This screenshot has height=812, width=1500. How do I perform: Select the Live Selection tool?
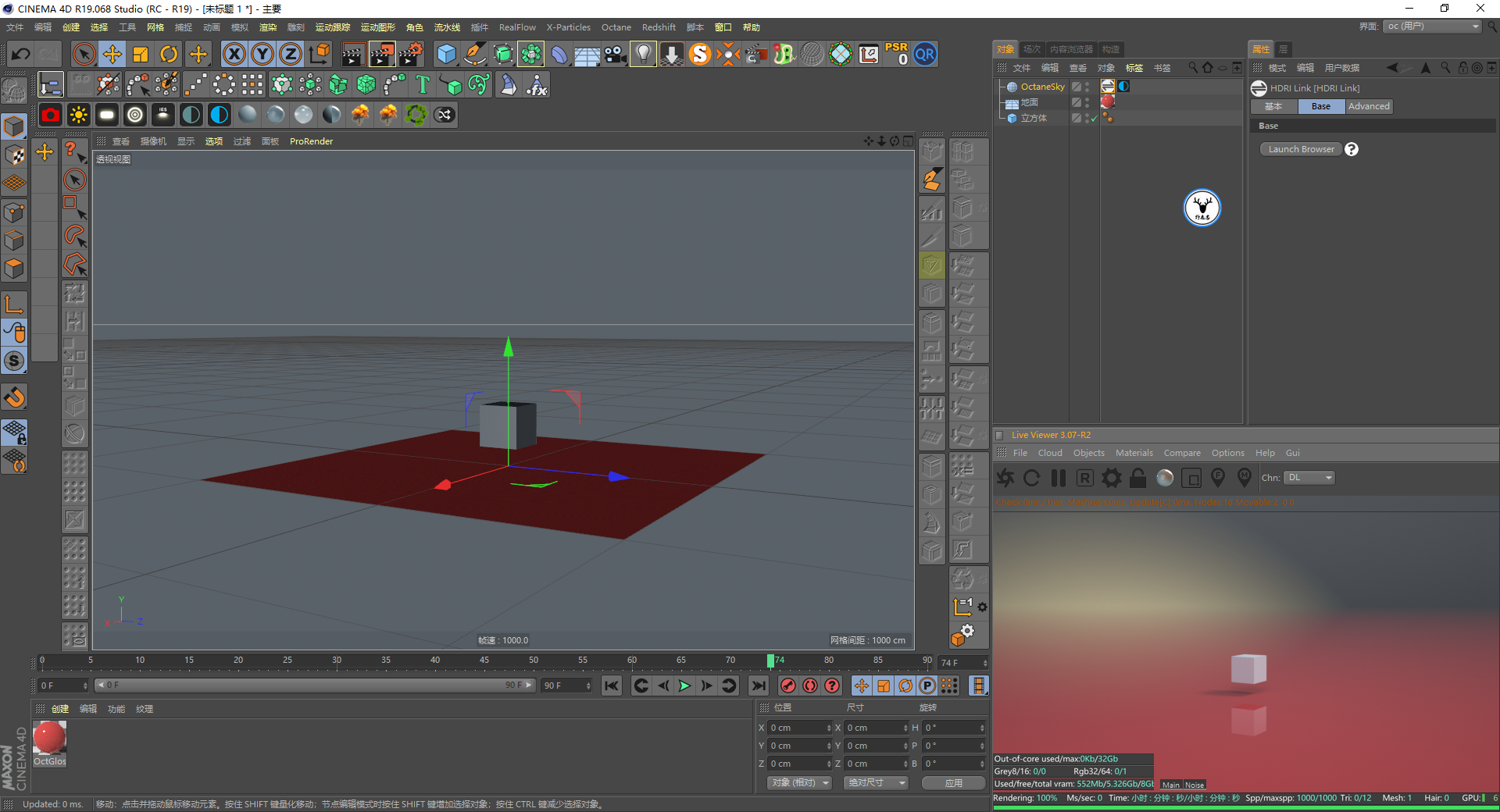click(x=84, y=54)
